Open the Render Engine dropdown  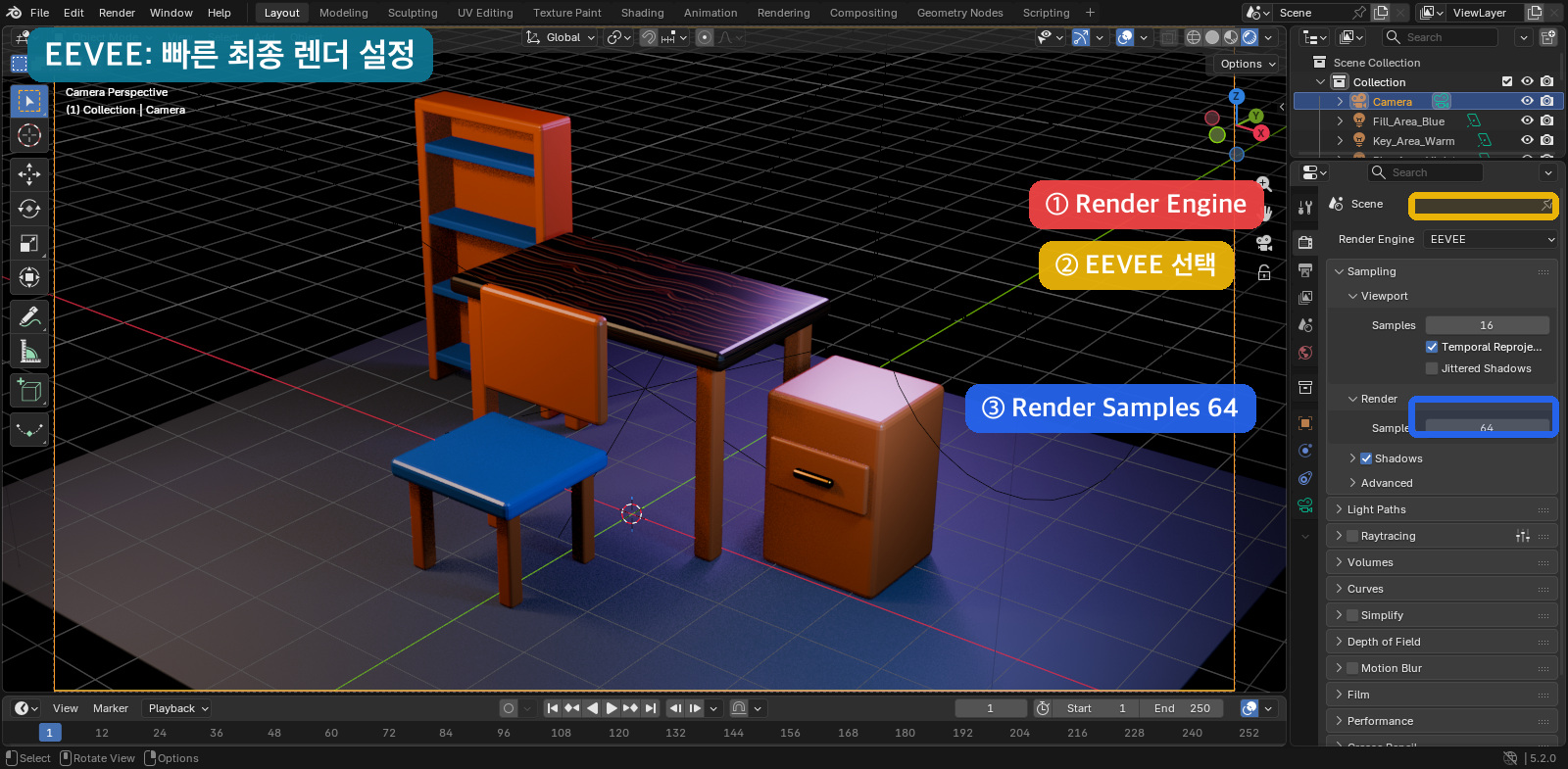pos(1491,239)
